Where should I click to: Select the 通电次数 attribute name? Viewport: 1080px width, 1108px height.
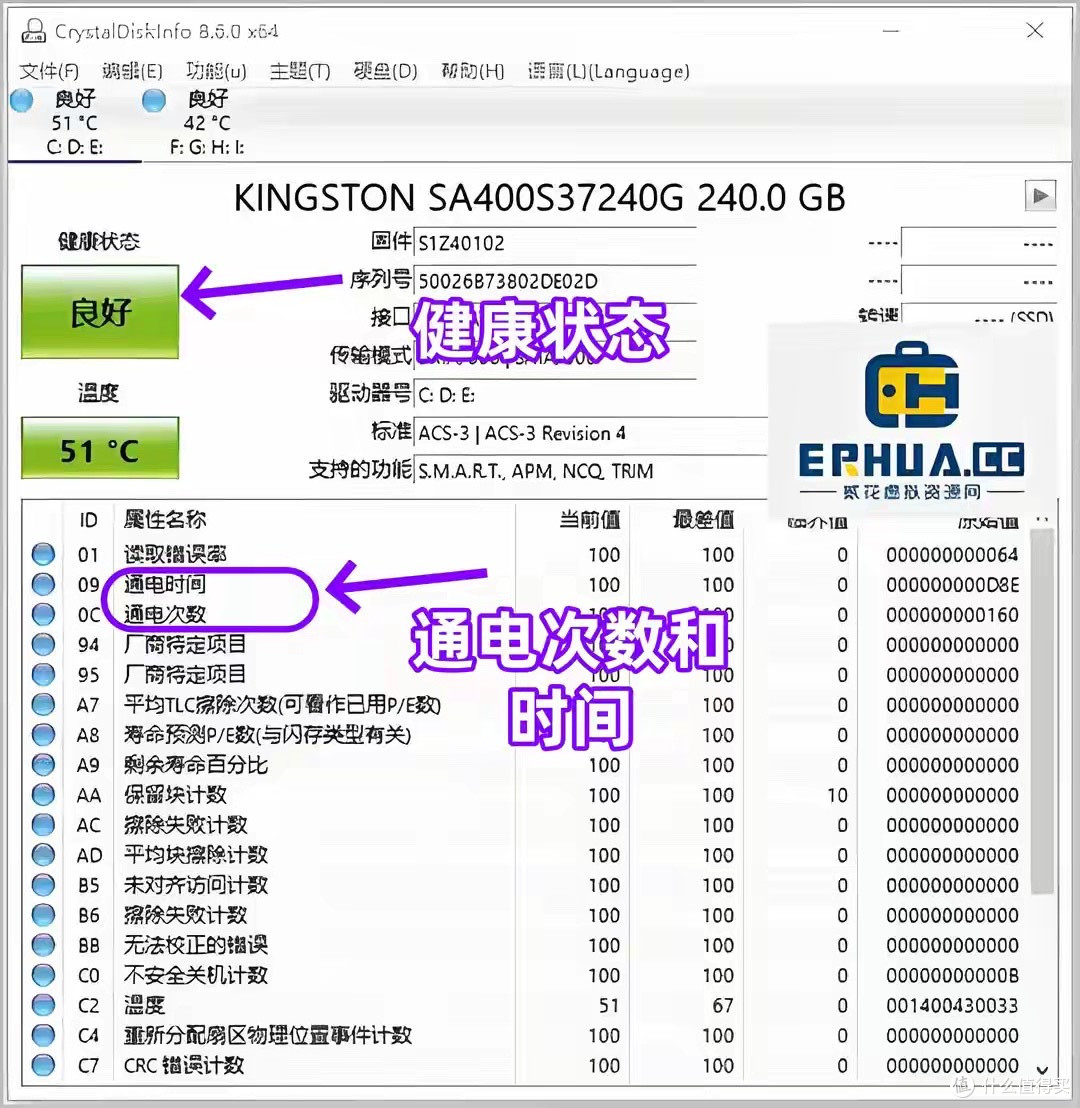165,614
